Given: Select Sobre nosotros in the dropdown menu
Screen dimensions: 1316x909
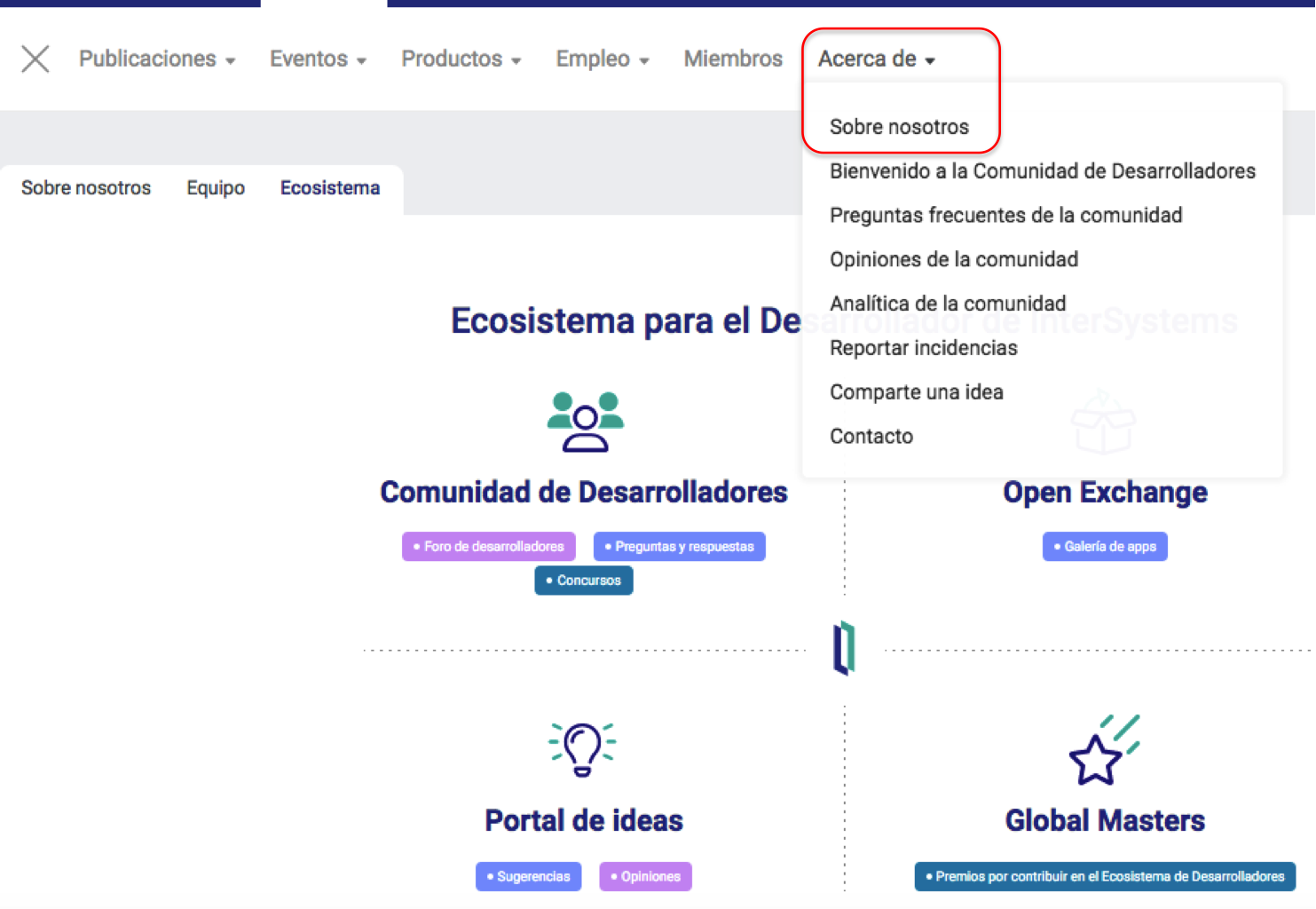Looking at the screenshot, I should coord(899,127).
